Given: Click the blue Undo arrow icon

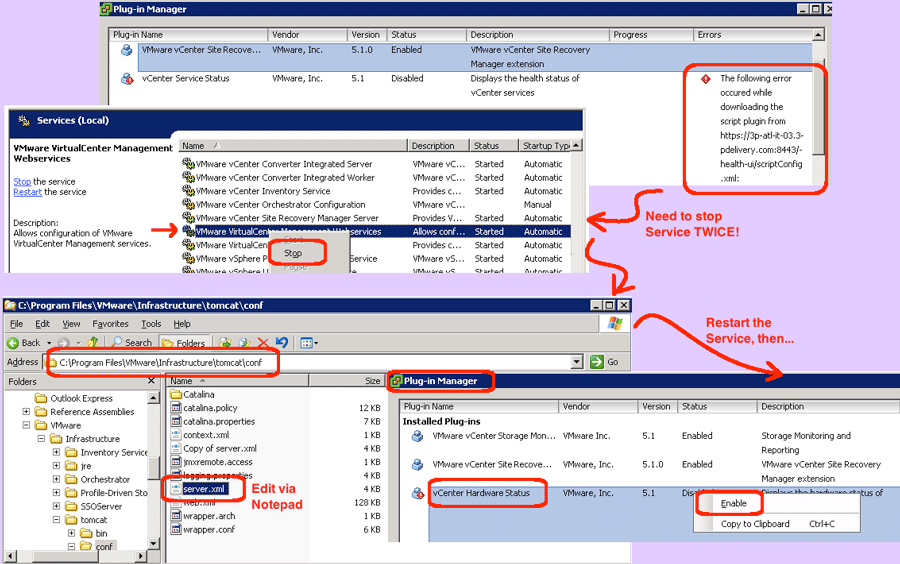Looking at the screenshot, I should 281,343.
